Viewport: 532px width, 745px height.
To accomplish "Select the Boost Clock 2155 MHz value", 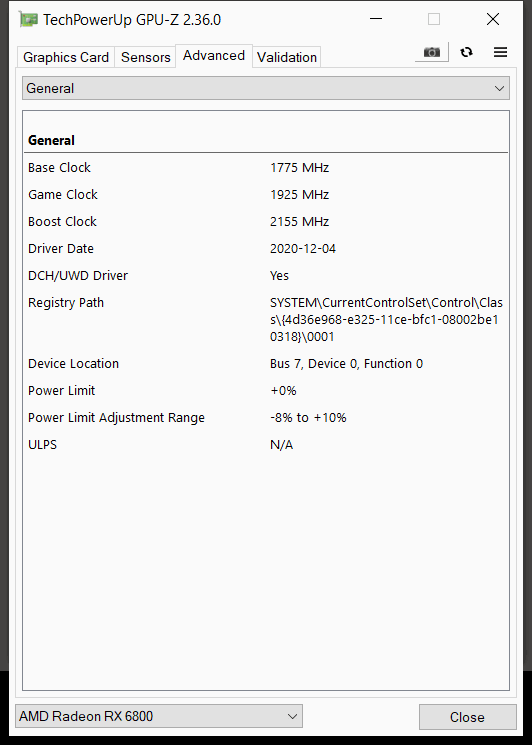I will (x=300, y=222).
